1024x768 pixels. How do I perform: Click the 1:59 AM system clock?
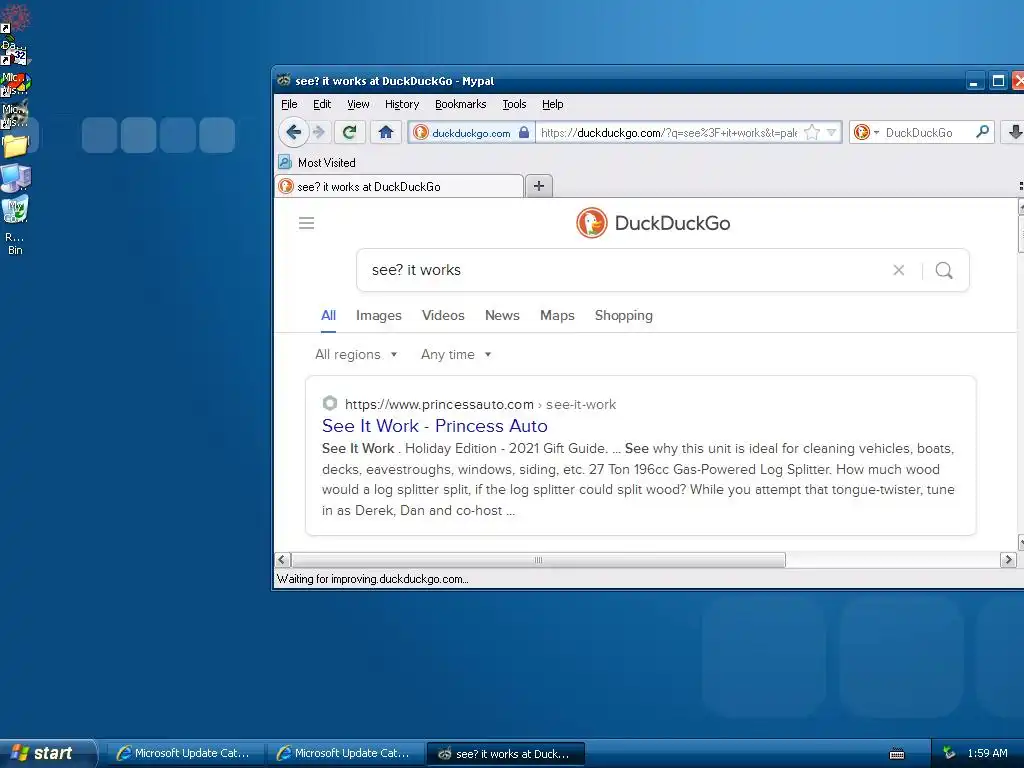(987, 753)
